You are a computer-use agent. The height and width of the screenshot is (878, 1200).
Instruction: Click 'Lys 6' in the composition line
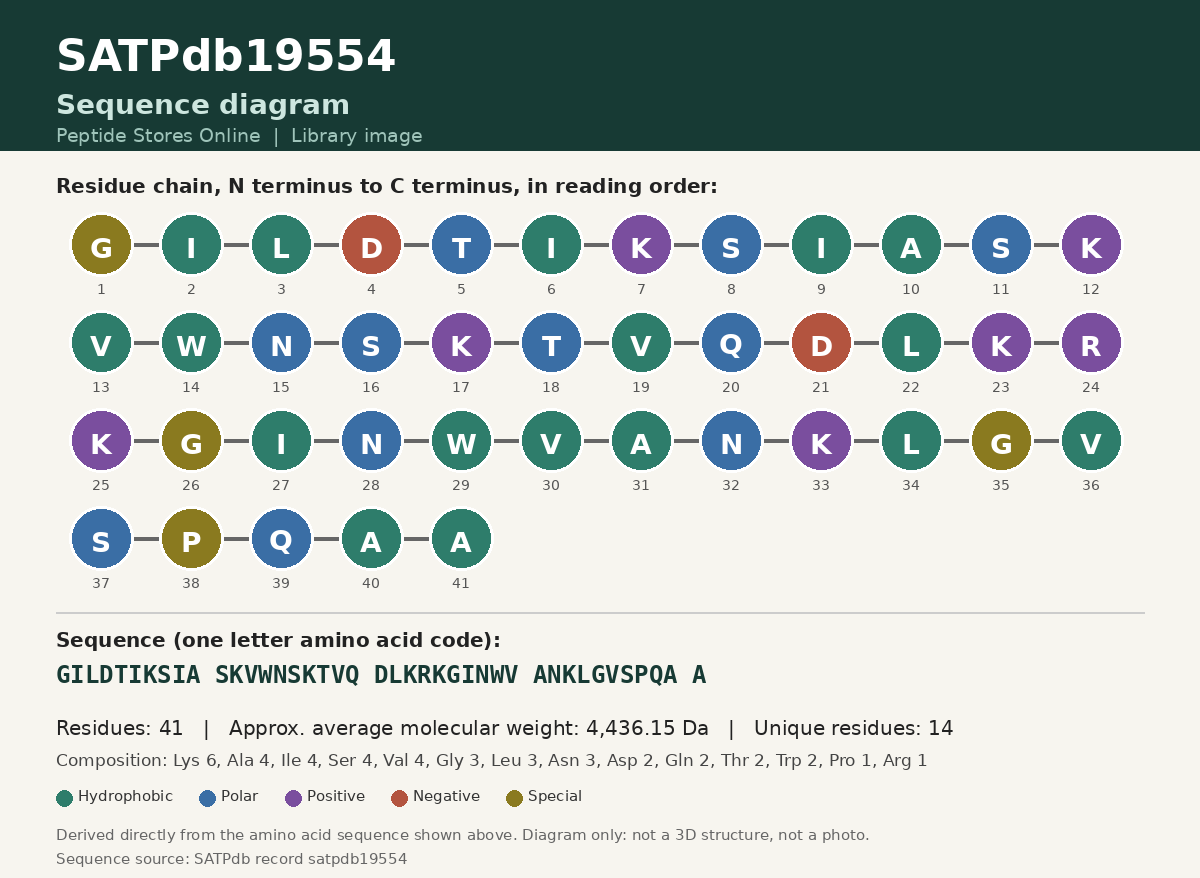click(195, 761)
